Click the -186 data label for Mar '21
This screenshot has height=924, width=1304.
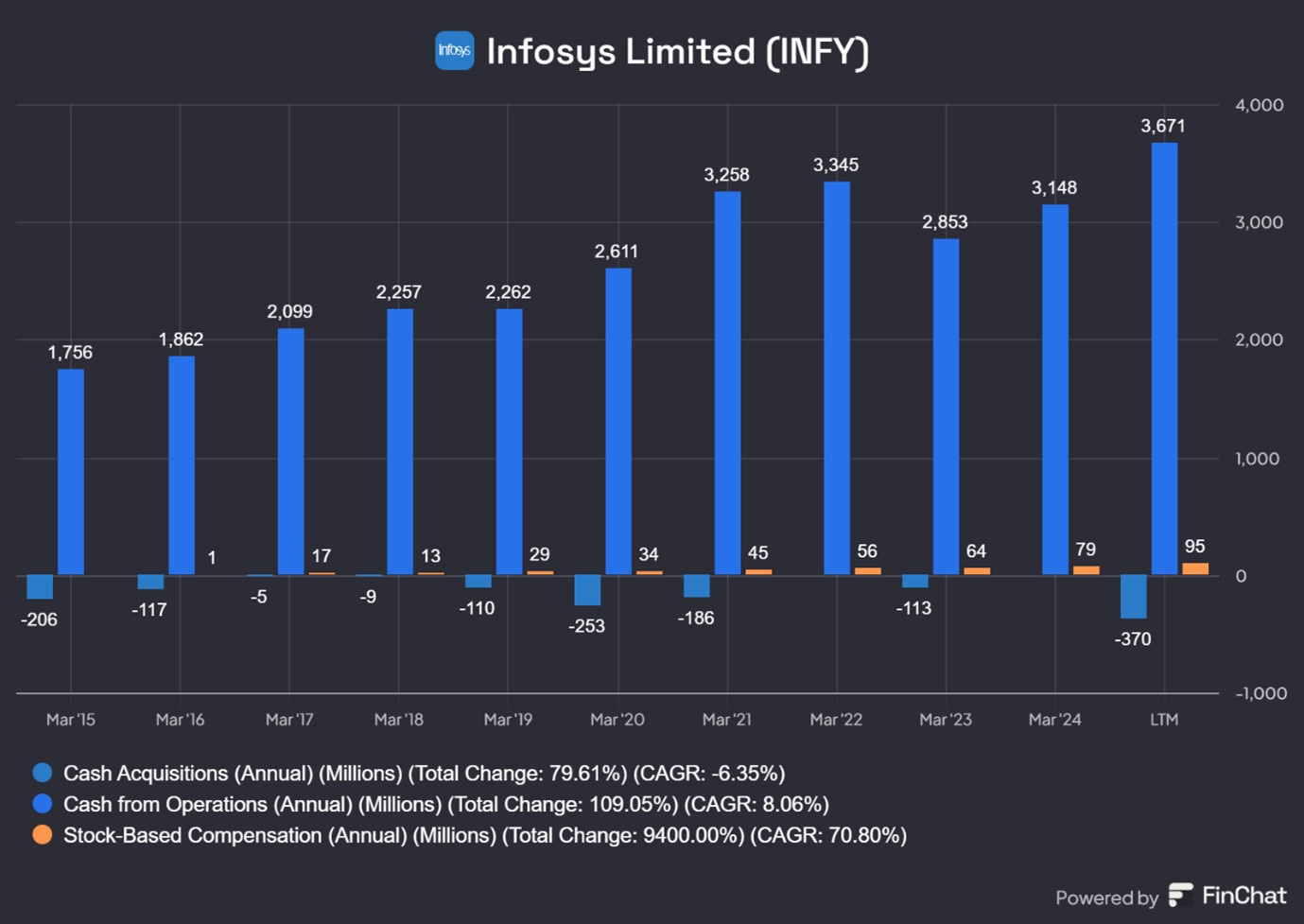tap(696, 618)
